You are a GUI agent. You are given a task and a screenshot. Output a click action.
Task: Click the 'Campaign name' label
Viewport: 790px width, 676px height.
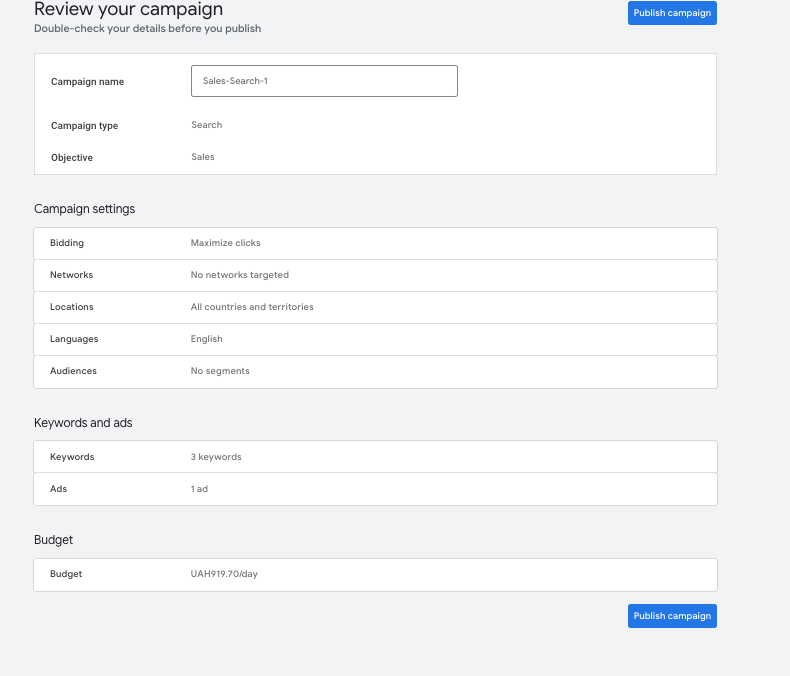(x=87, y=82)
